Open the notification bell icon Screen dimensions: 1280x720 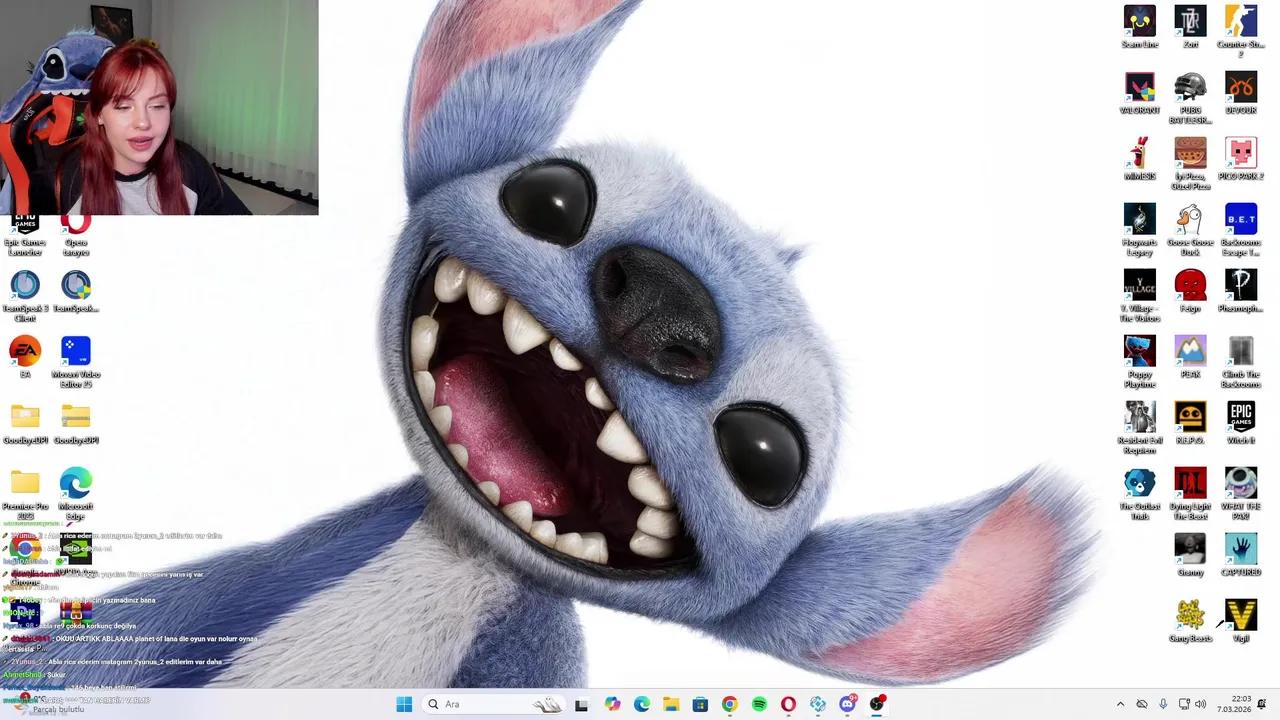coord(1262,704)
